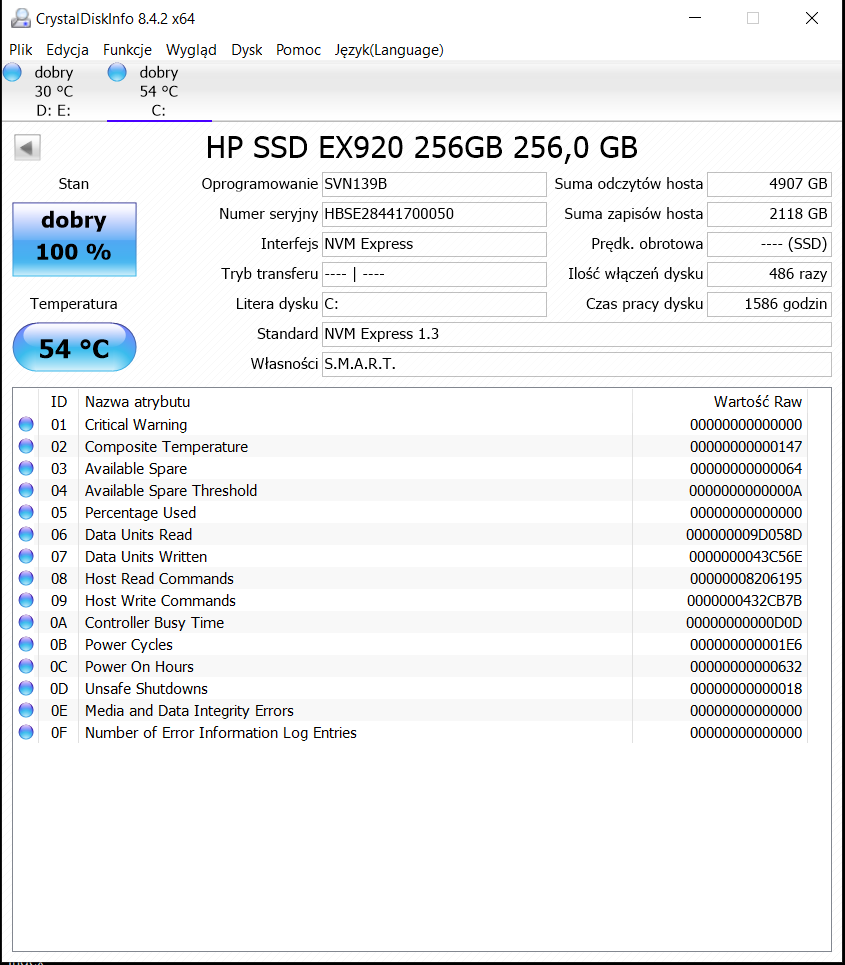
Task: Click the Suma odczytów hosta value 4907 GB
Action: click(x=769, y=184)
